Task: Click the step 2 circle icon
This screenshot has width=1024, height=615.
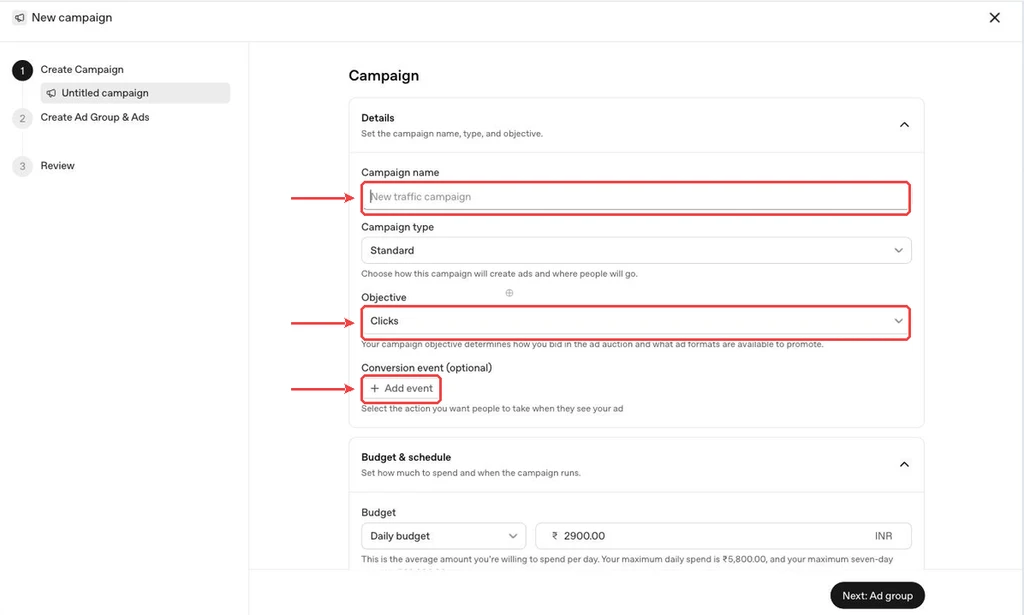Action: click(22, 118)
